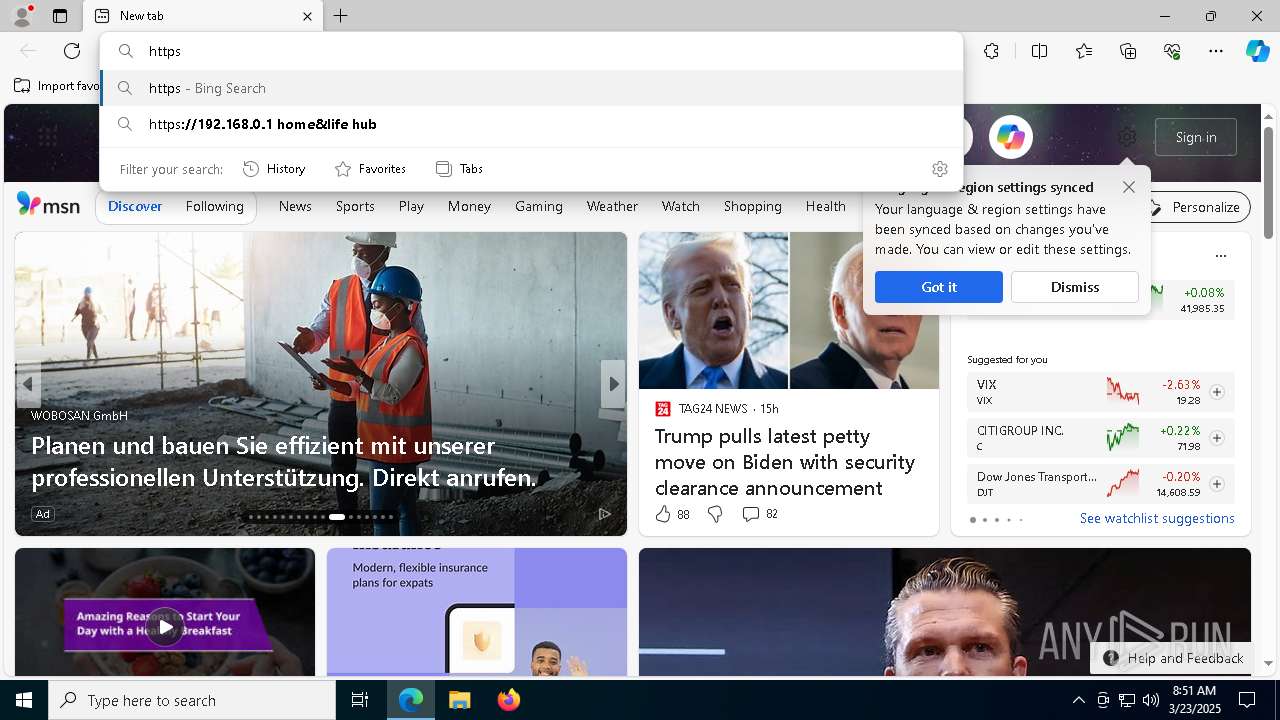Show next carousel slide arrow
The image size is (1280, 720).
tap(613, 384)
